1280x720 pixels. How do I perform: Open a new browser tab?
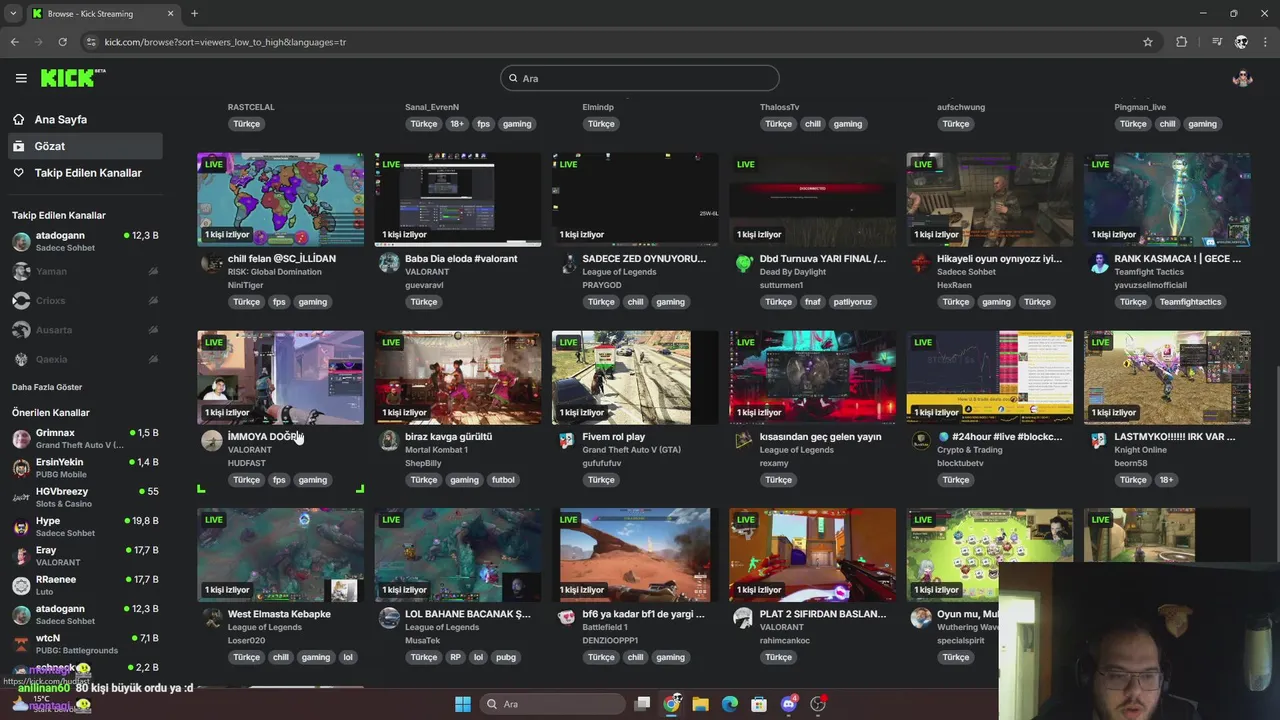point(194,14)
